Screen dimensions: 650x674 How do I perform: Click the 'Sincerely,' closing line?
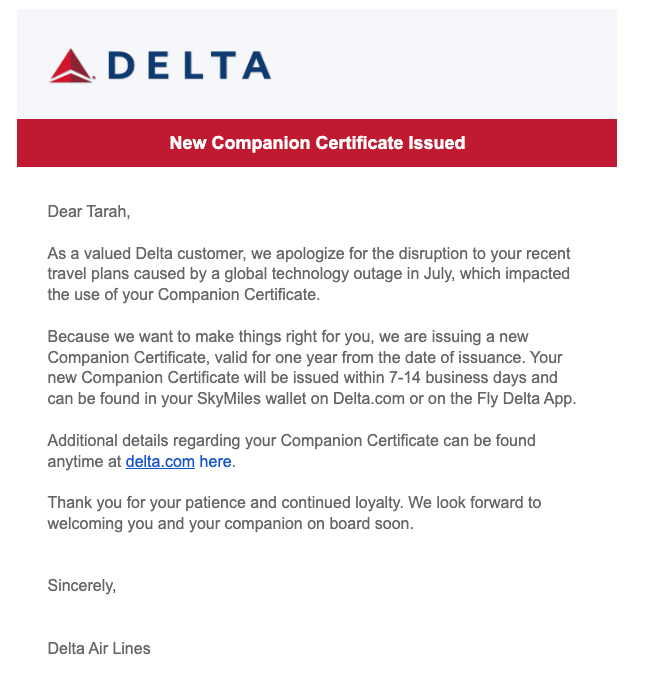point(82,586)
